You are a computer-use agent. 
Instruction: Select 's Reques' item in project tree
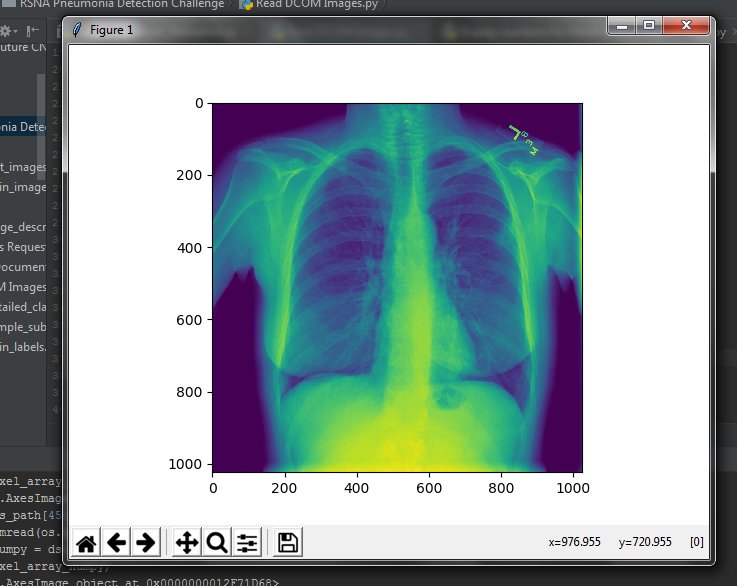(x=23, y=247)
